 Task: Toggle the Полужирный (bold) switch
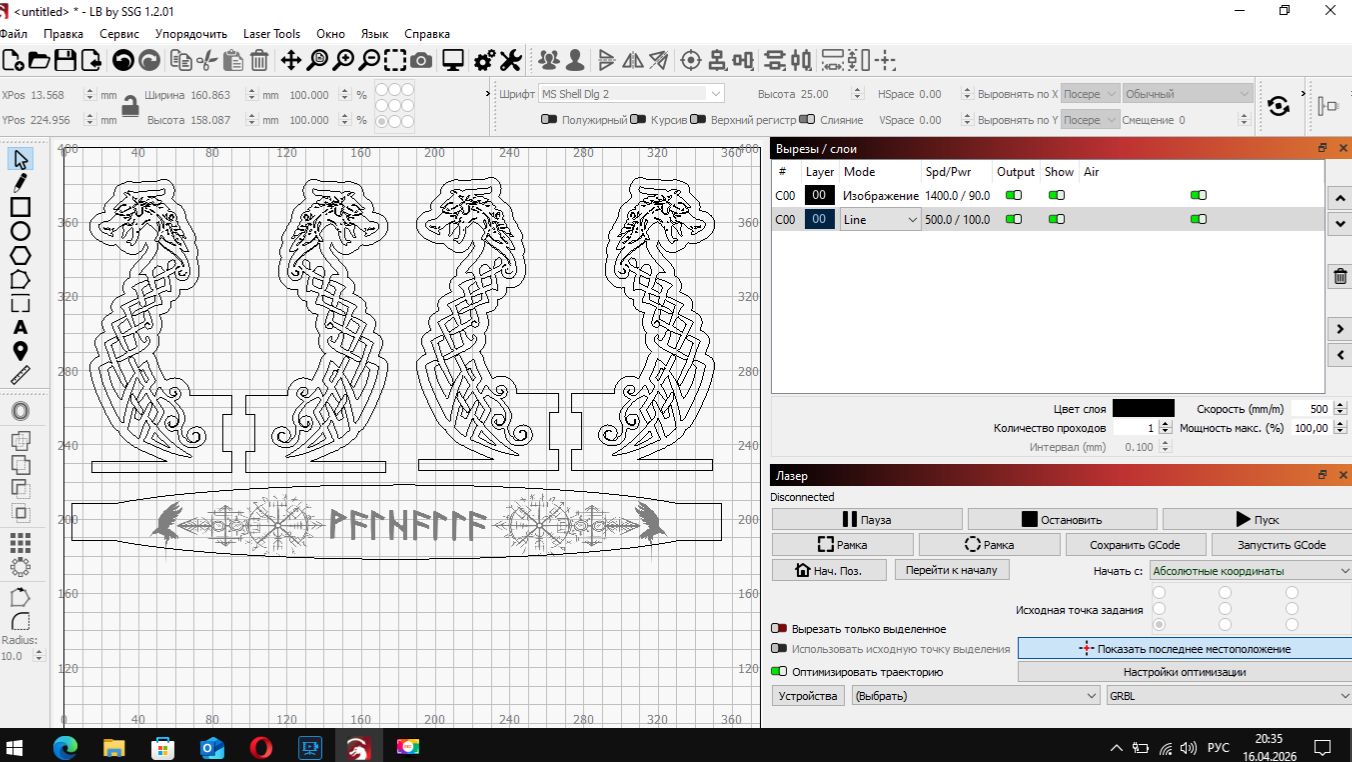coord(549,120)
